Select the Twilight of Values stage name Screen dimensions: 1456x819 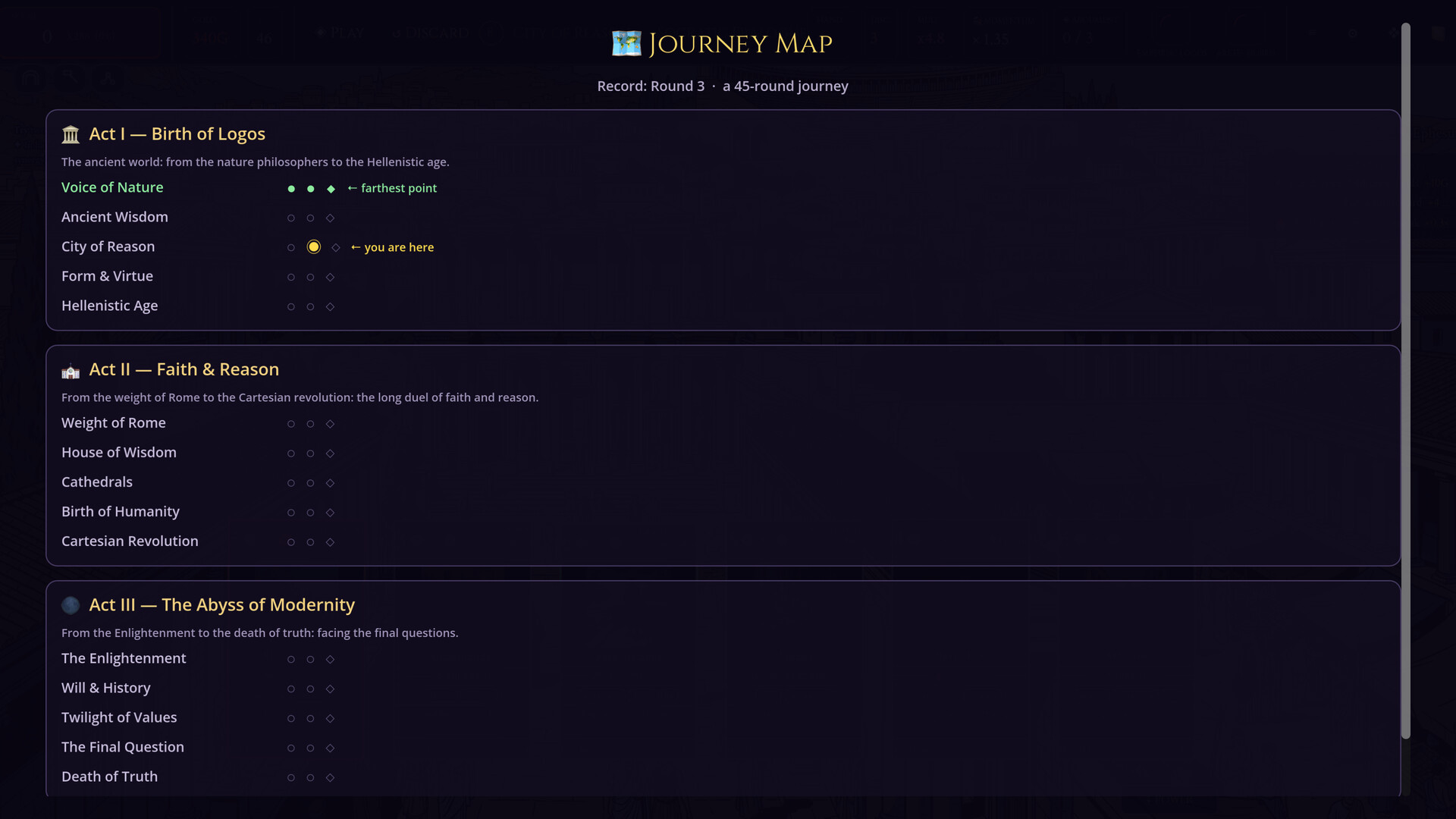tap(119, 717)
